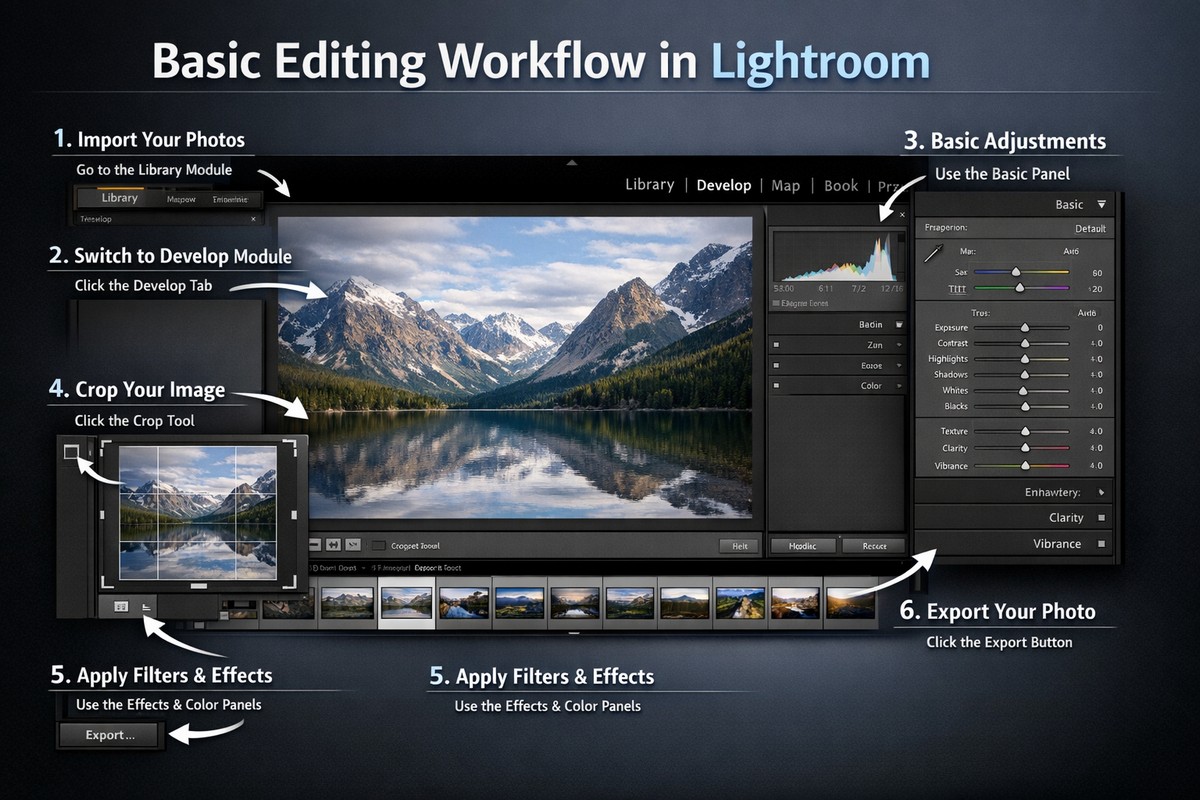This screenshot has height=800, width=1200.
Task: Click the Export button
Action: point(110,735)
